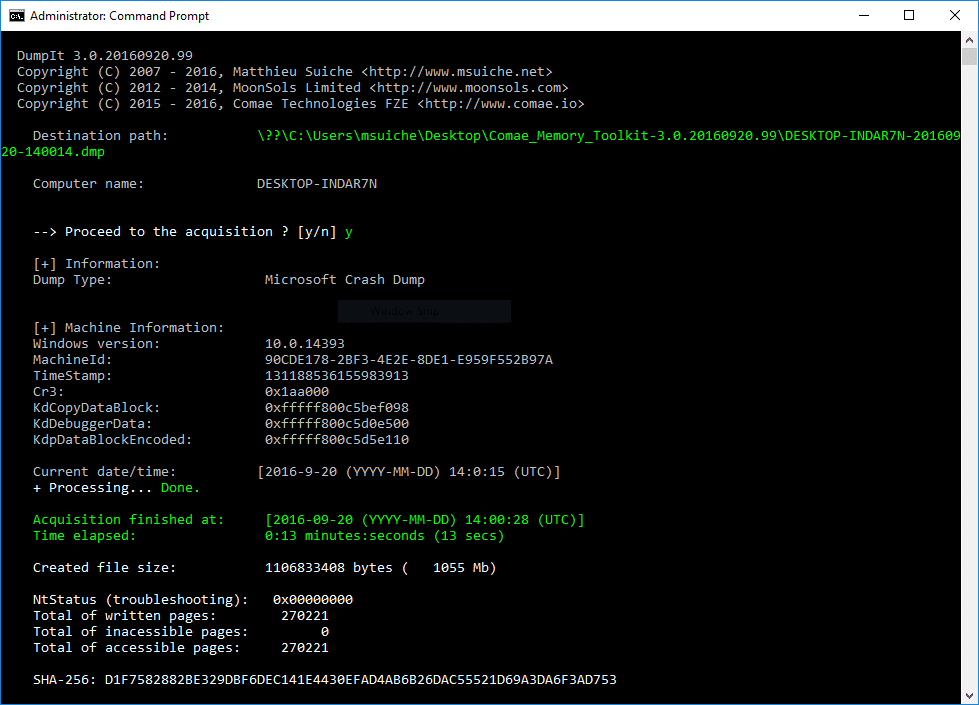Click the KdDebuggerData address value

[336, 424]
